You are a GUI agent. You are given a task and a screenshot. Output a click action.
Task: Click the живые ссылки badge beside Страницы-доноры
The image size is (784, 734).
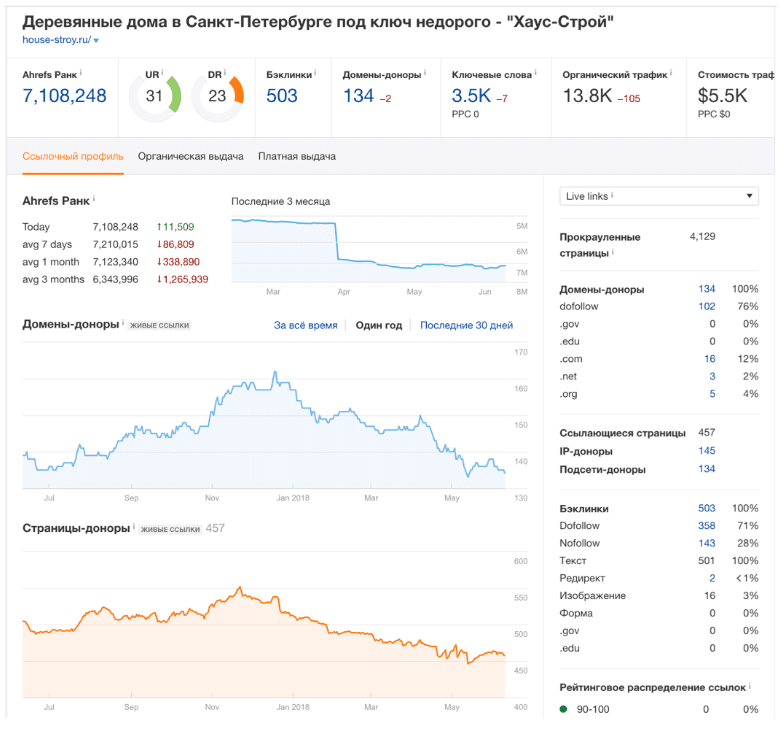[x=170, y=530]
